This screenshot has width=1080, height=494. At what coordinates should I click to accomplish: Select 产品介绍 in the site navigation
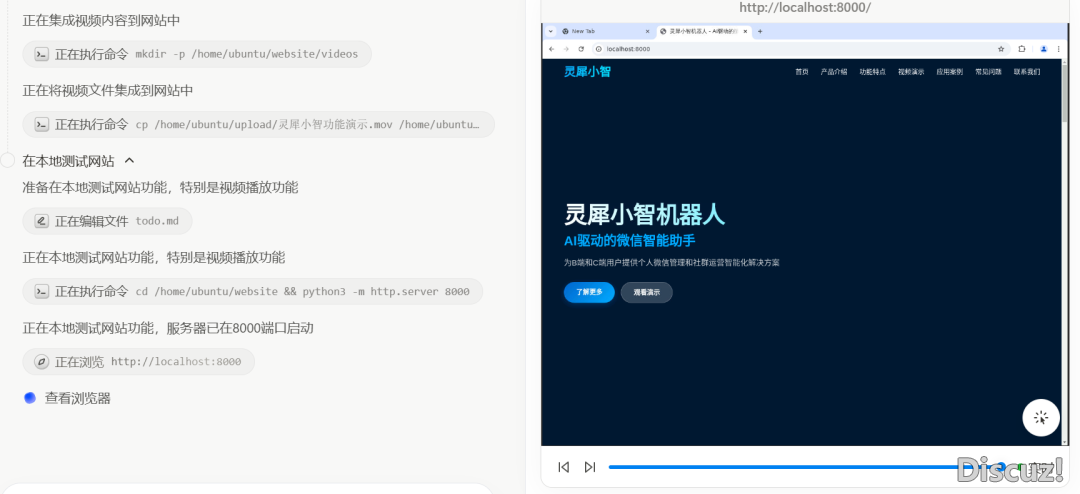pyautogui.click(x=833, y=72)
